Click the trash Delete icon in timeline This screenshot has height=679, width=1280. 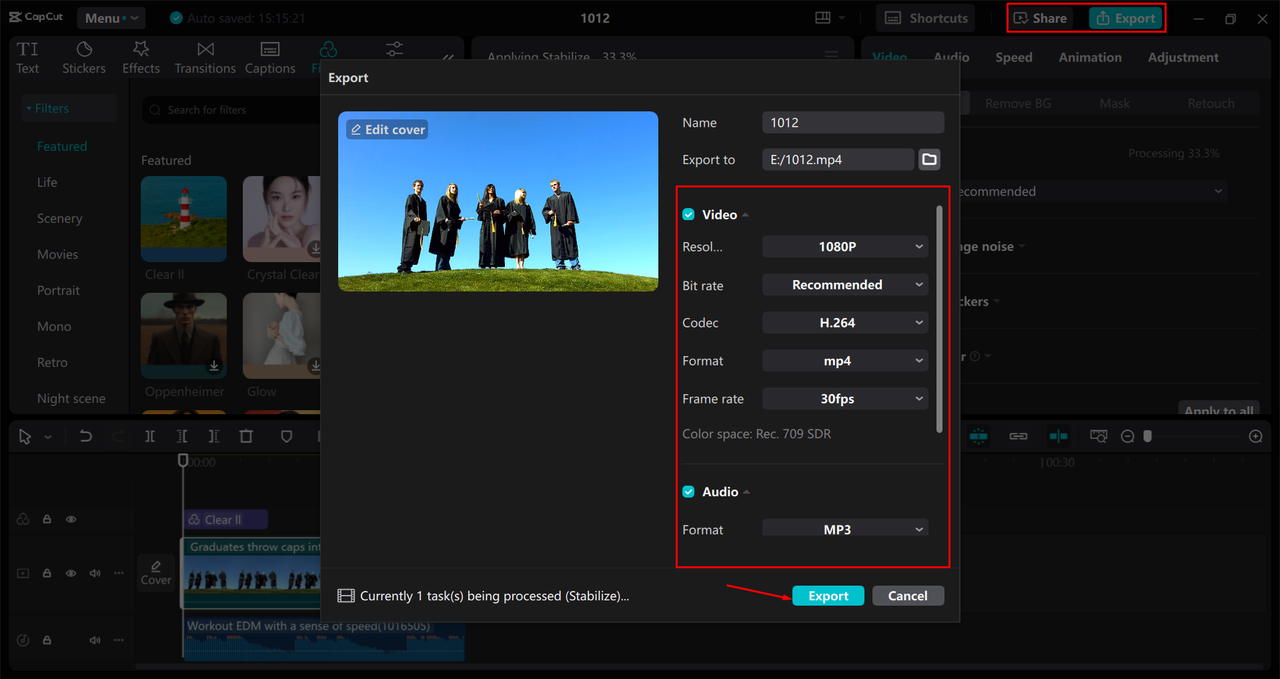click(x=246, y=436)
